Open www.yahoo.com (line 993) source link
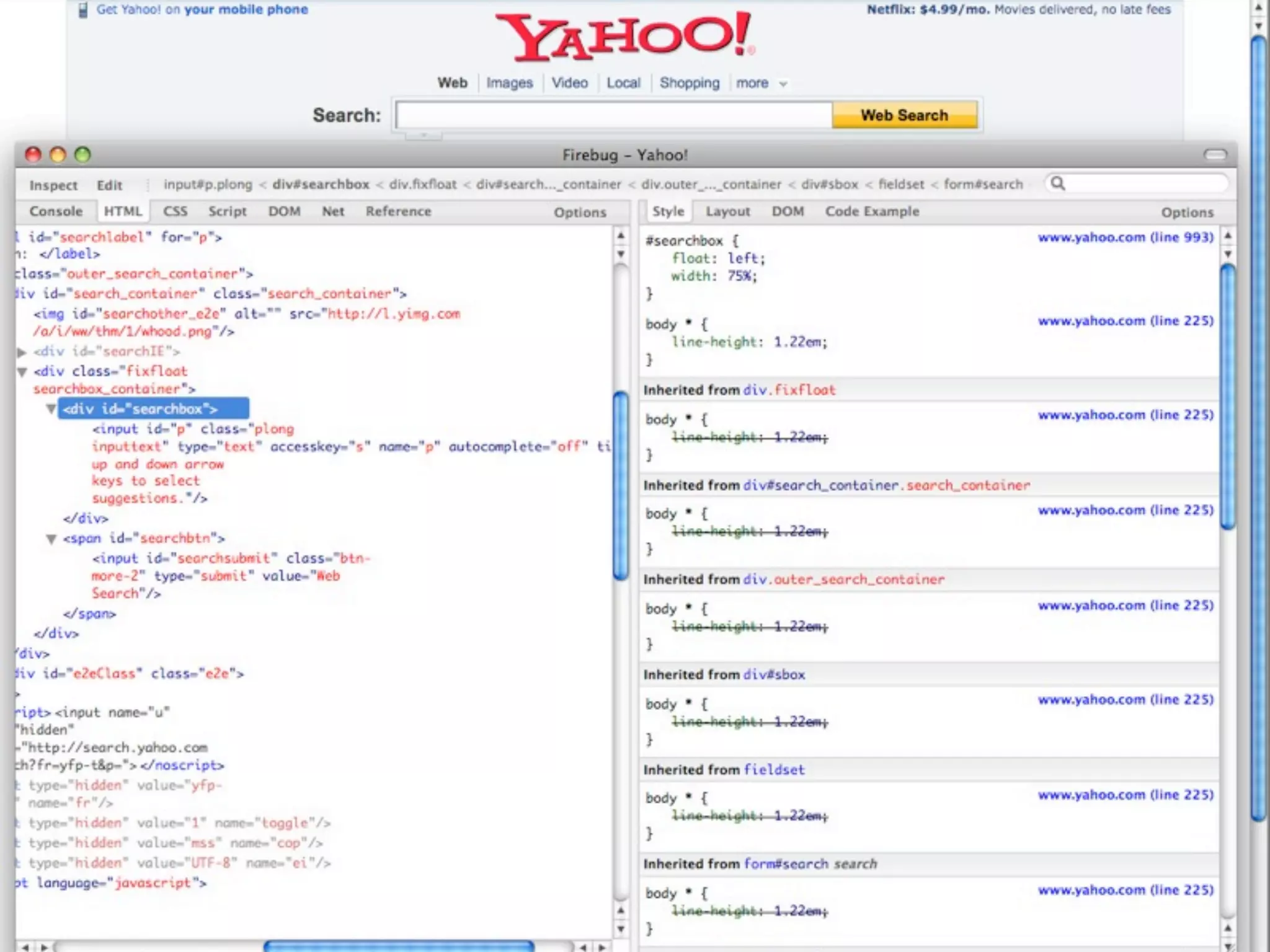This screenshot has height=952, width=1270. 1125,237
